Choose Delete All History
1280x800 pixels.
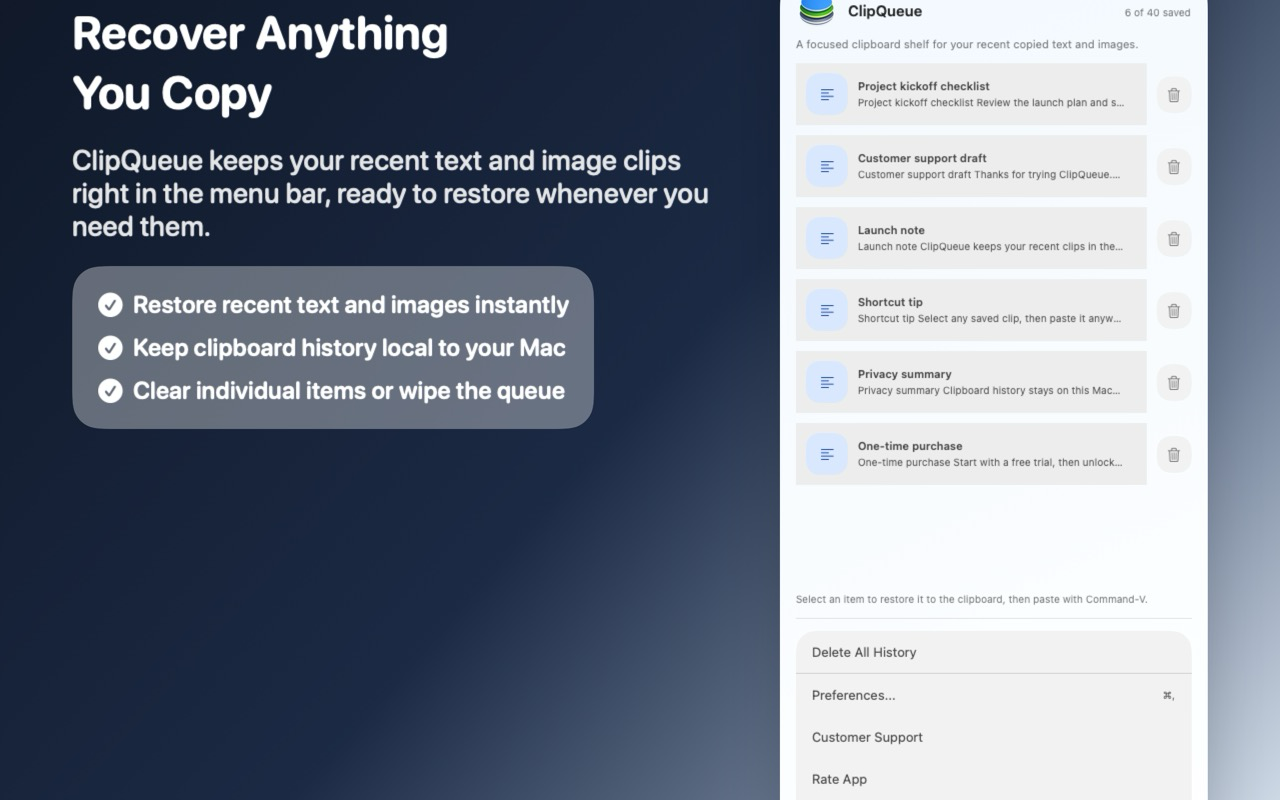994,652
